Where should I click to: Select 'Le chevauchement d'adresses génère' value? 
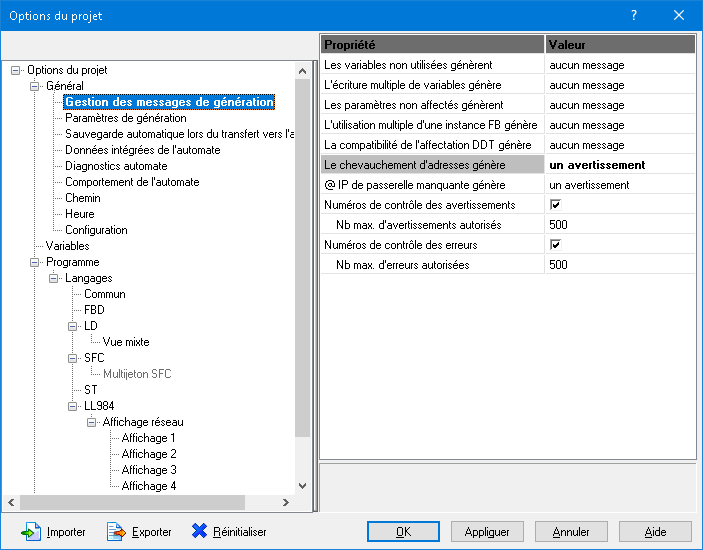pyautogui.click(x=619, y=165)
